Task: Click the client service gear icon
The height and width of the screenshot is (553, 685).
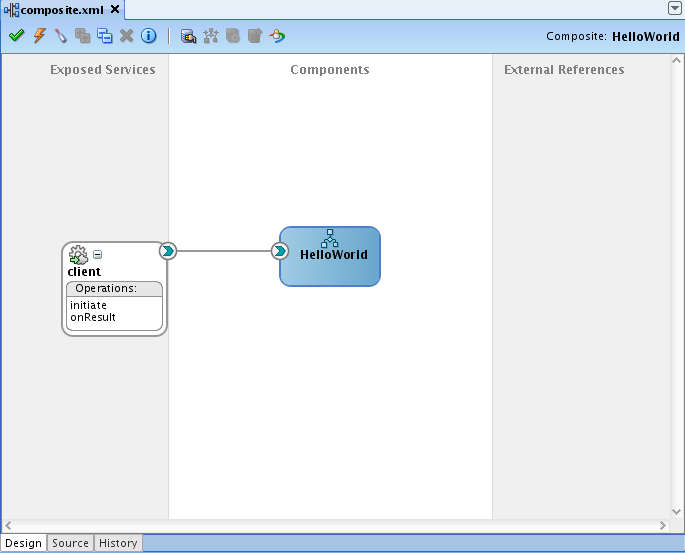Action: click(x=78, y=255)
